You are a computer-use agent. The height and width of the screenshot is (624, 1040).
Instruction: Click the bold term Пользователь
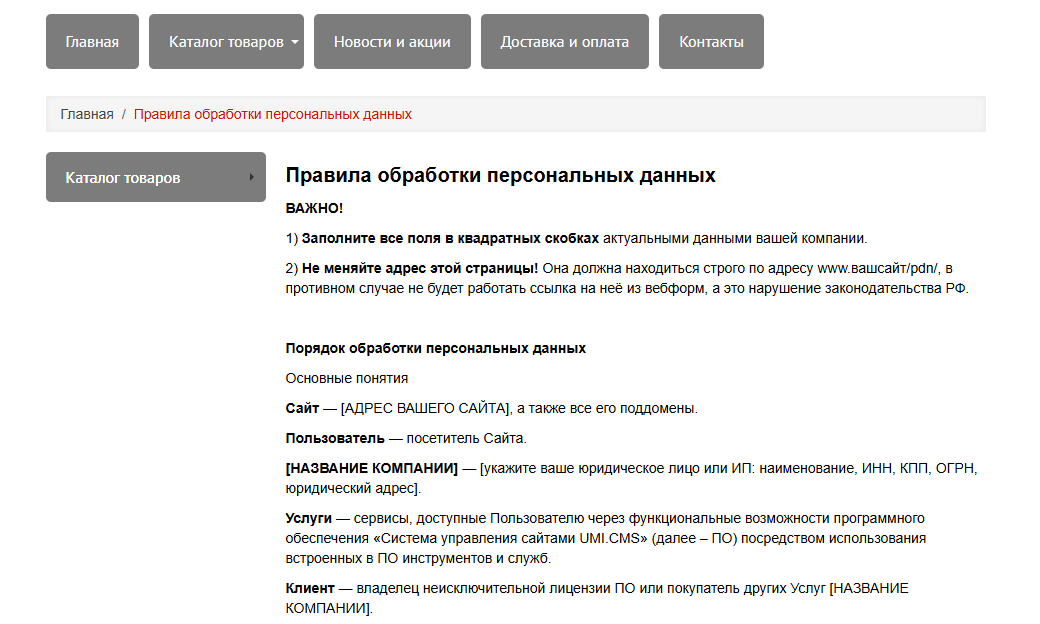click(x=335, y=438)
